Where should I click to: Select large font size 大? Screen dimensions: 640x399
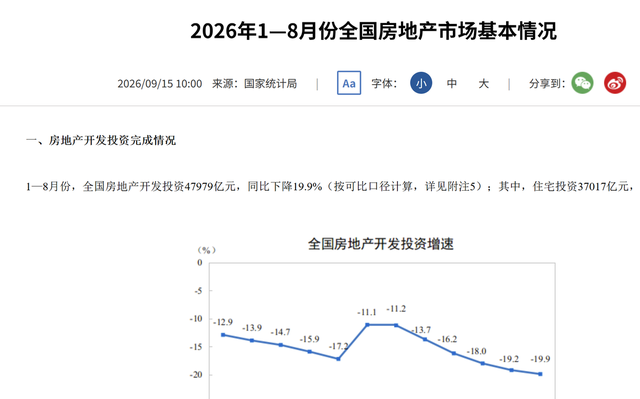click(x=483, y=83)
